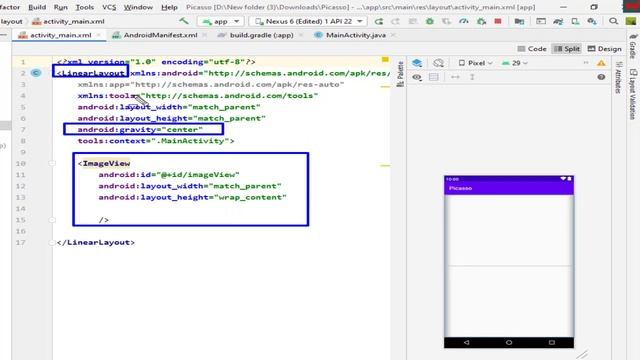This screenshot has height=360, width=640.
Task: Open the Palette side panel
Action: [x=400, y=74]
